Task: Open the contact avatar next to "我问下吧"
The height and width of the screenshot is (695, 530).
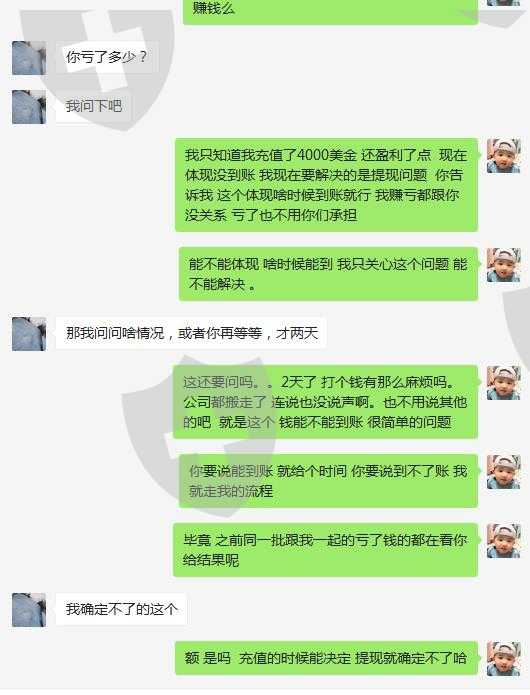Action: pos(29,107)
